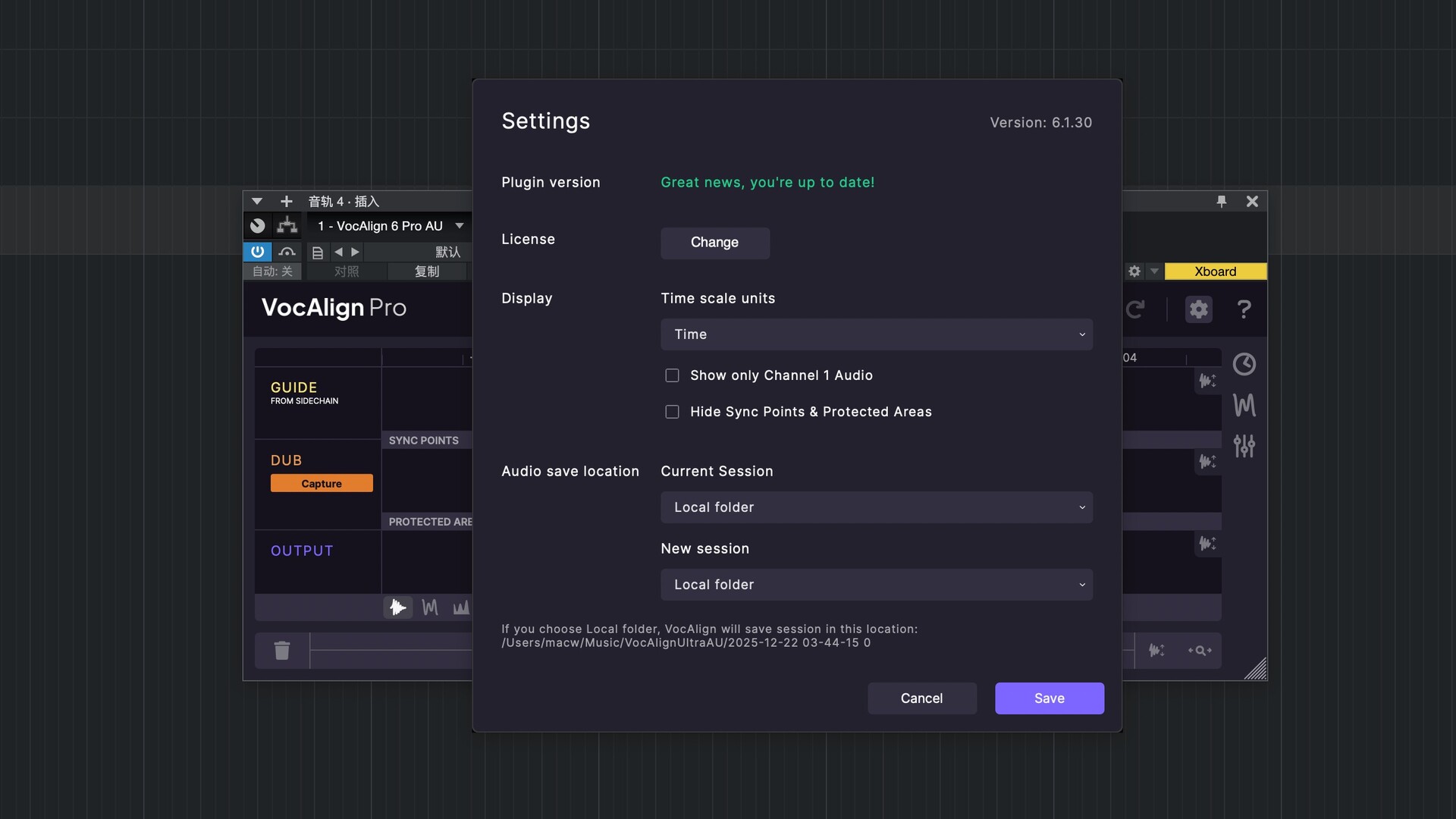Click the trash delete icon
The height and width of the screenshot is (819, 1456).
pyautogui.click(x=282, y=651)
